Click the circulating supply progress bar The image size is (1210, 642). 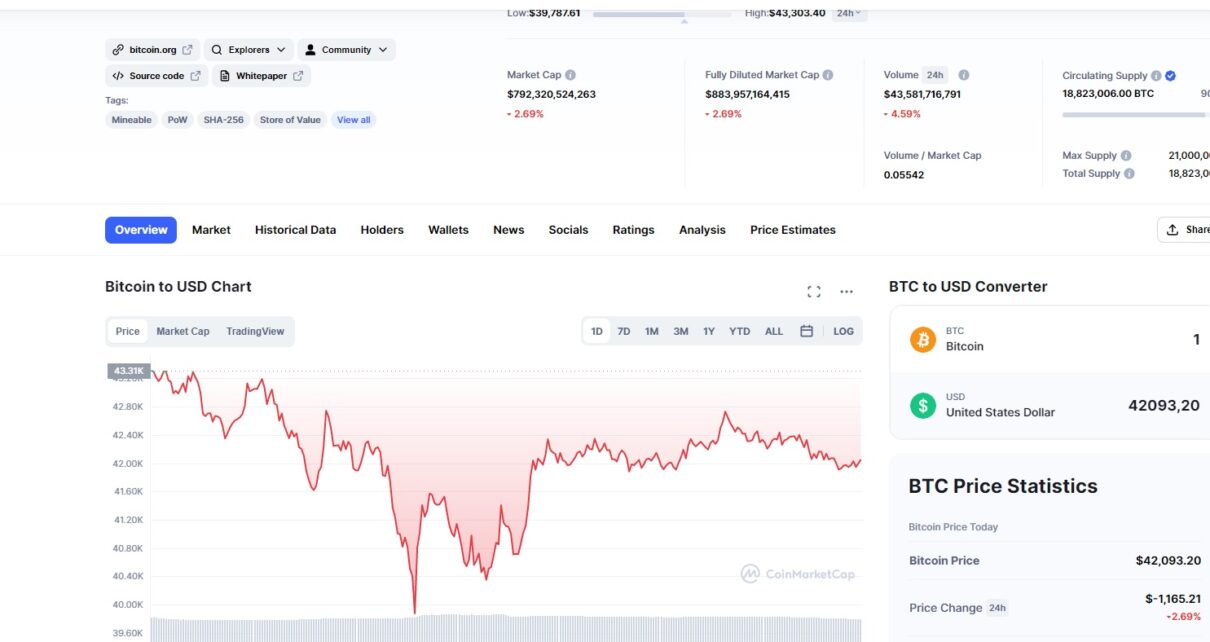tap(1135, 115)
